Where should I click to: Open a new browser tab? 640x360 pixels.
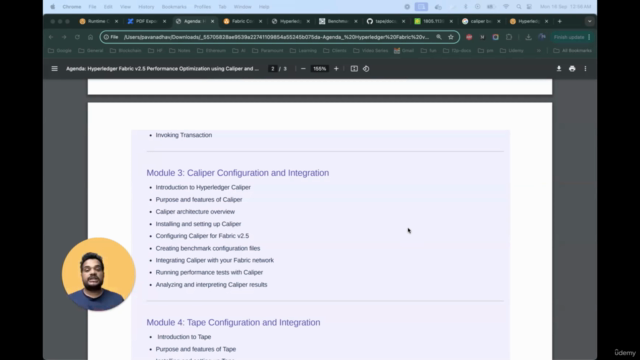560,21
